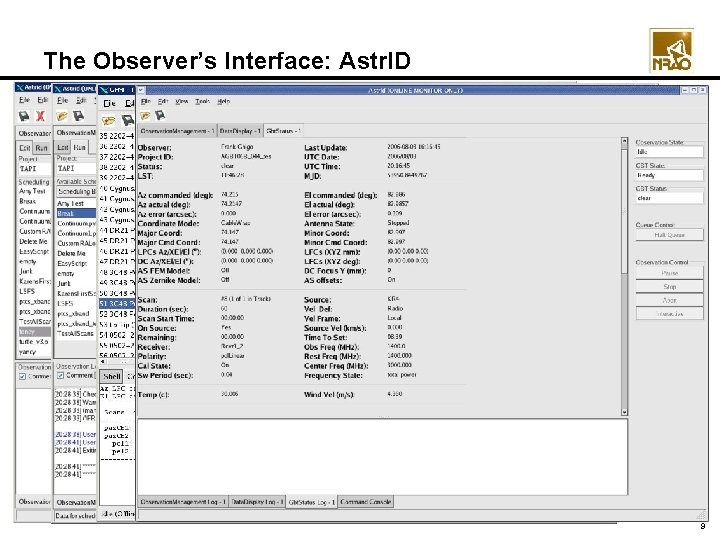Click GBT Status field showing clear

669,198
